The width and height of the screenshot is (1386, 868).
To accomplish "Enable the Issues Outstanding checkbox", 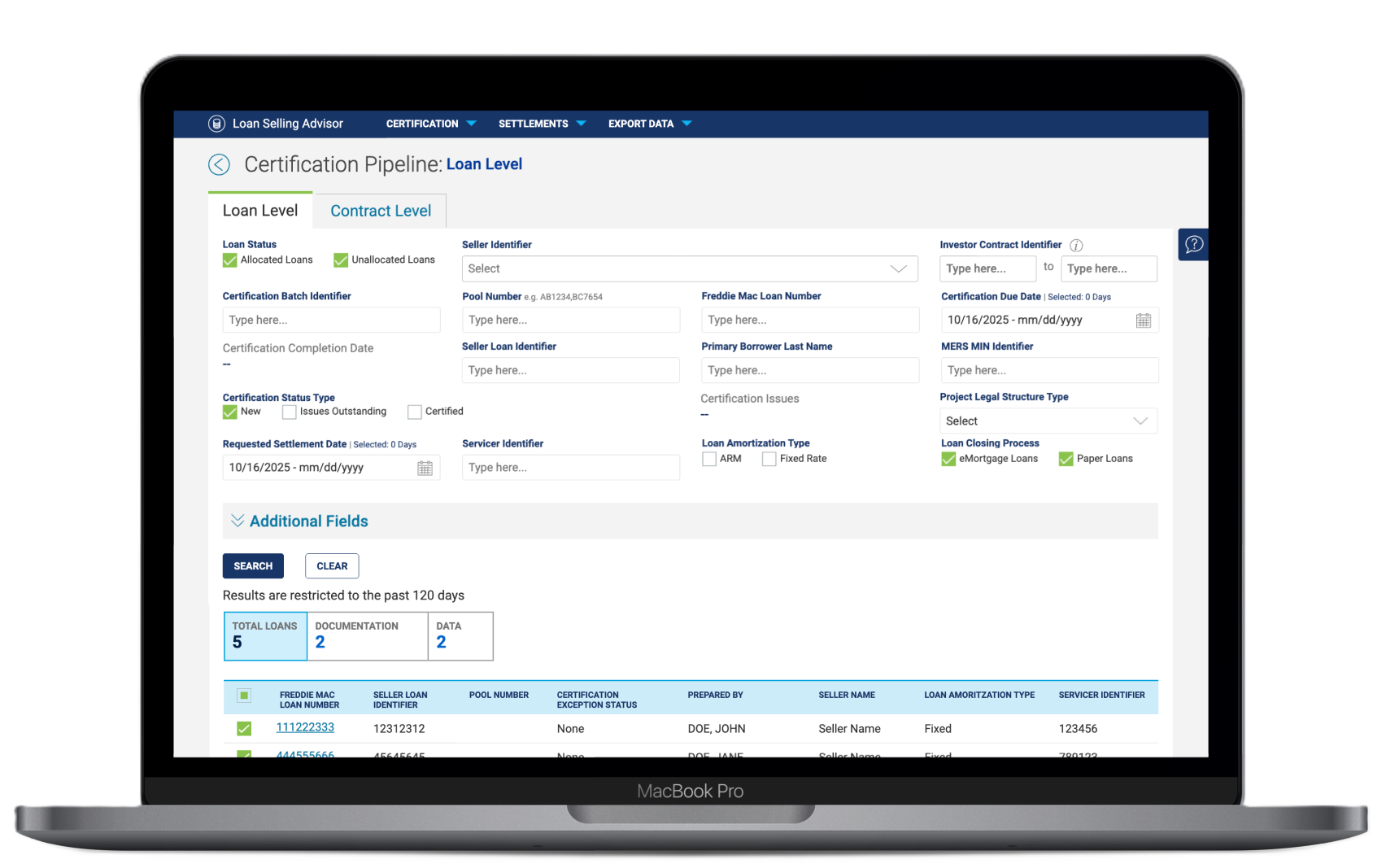I will point(289,412).
